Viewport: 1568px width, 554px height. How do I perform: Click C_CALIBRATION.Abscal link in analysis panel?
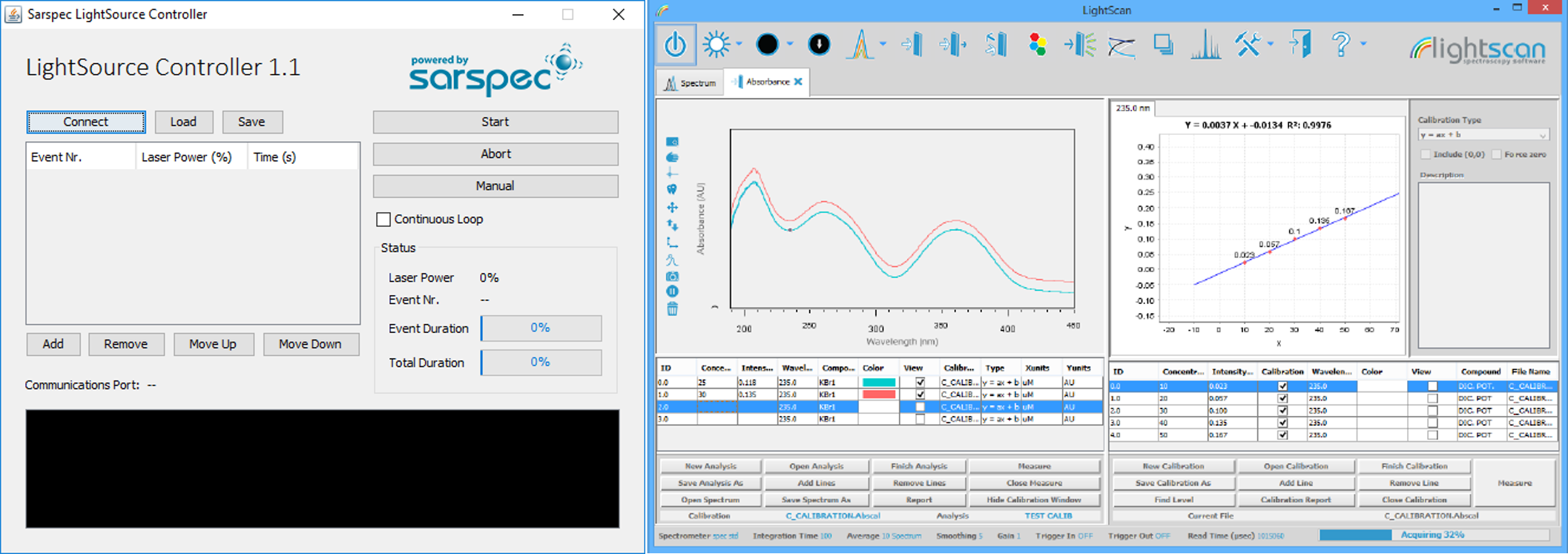coord(832,515)
